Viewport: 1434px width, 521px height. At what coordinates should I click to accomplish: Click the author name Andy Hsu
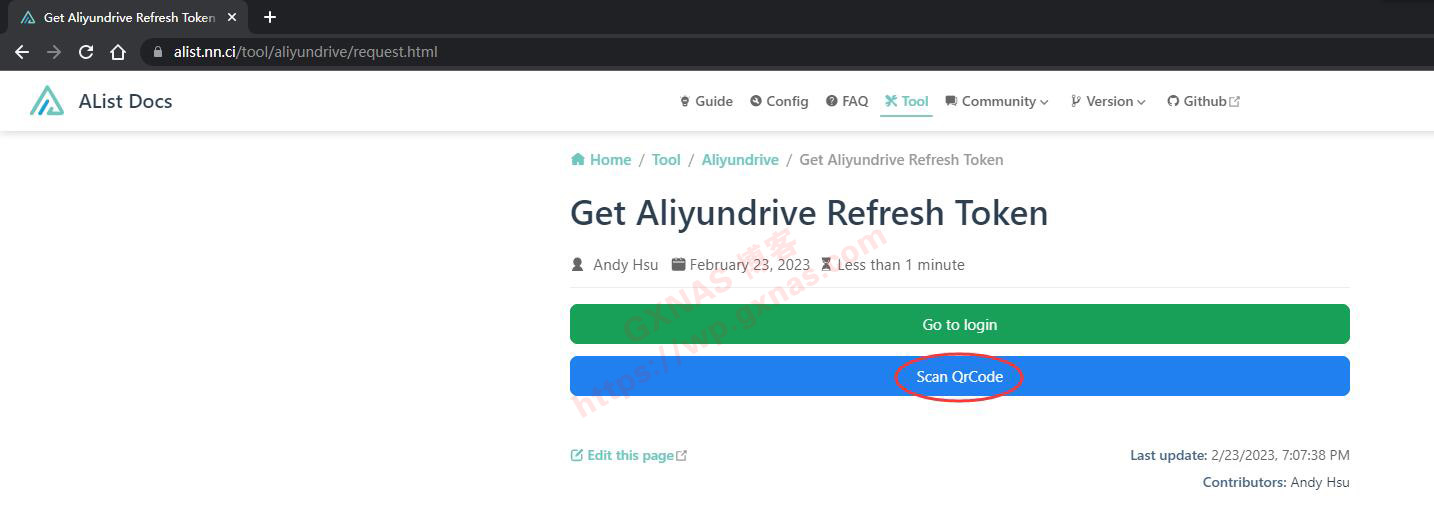(x=626, y=265)
